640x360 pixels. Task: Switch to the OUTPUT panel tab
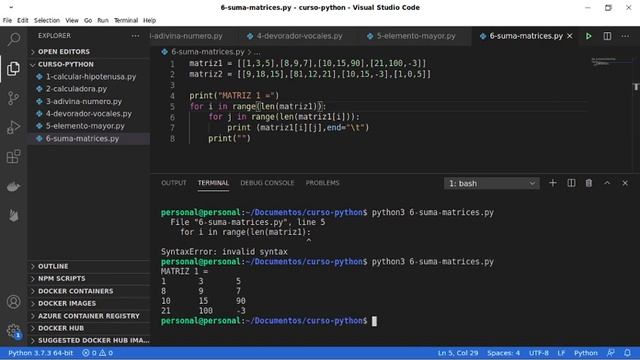[173, 183]
